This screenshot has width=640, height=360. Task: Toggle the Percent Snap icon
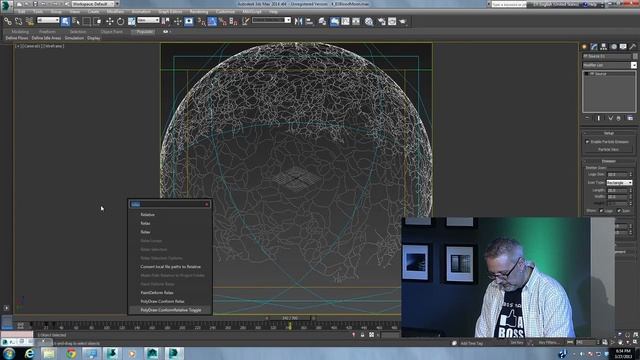(x=223, y=22)
